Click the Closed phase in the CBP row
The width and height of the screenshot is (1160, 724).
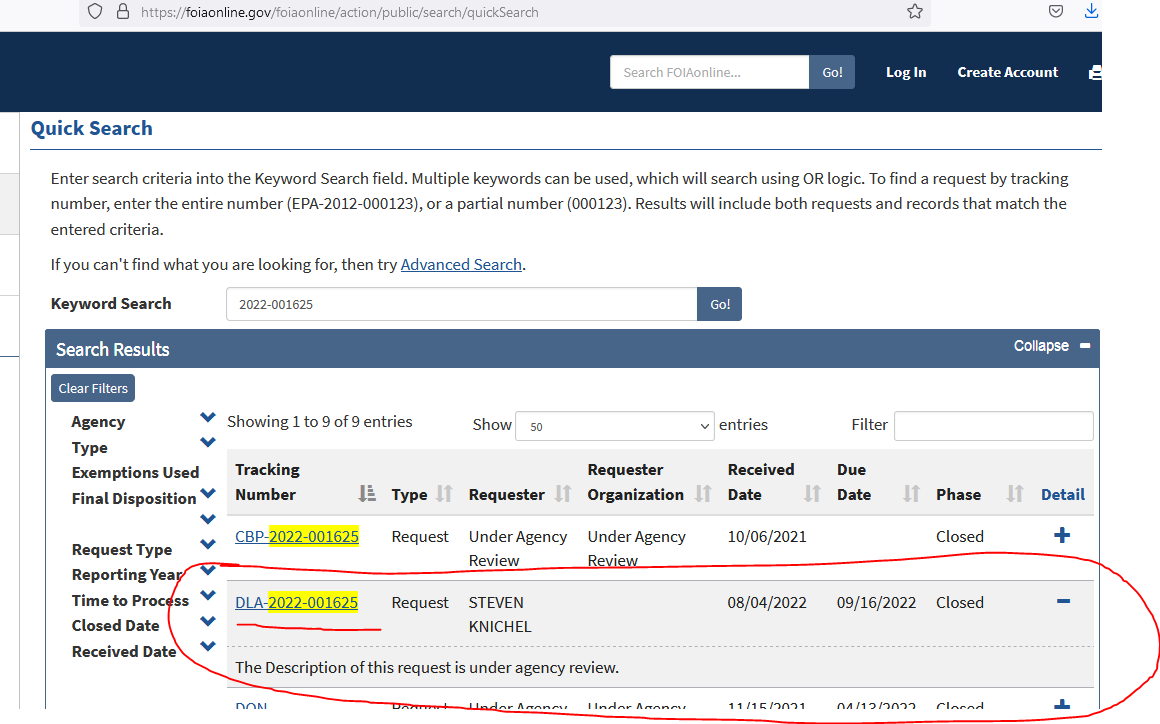tap(960, 536)
